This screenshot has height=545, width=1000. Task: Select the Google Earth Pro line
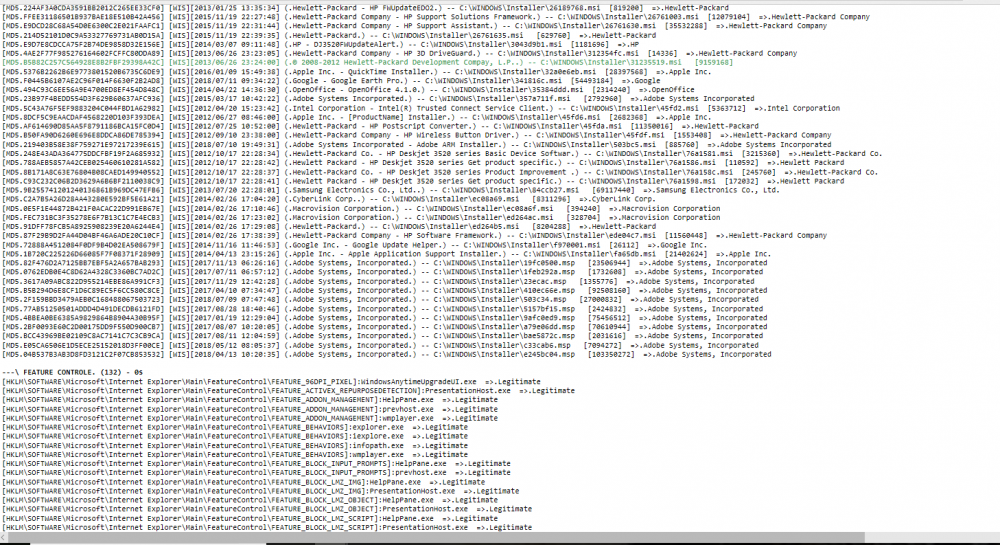331,81
